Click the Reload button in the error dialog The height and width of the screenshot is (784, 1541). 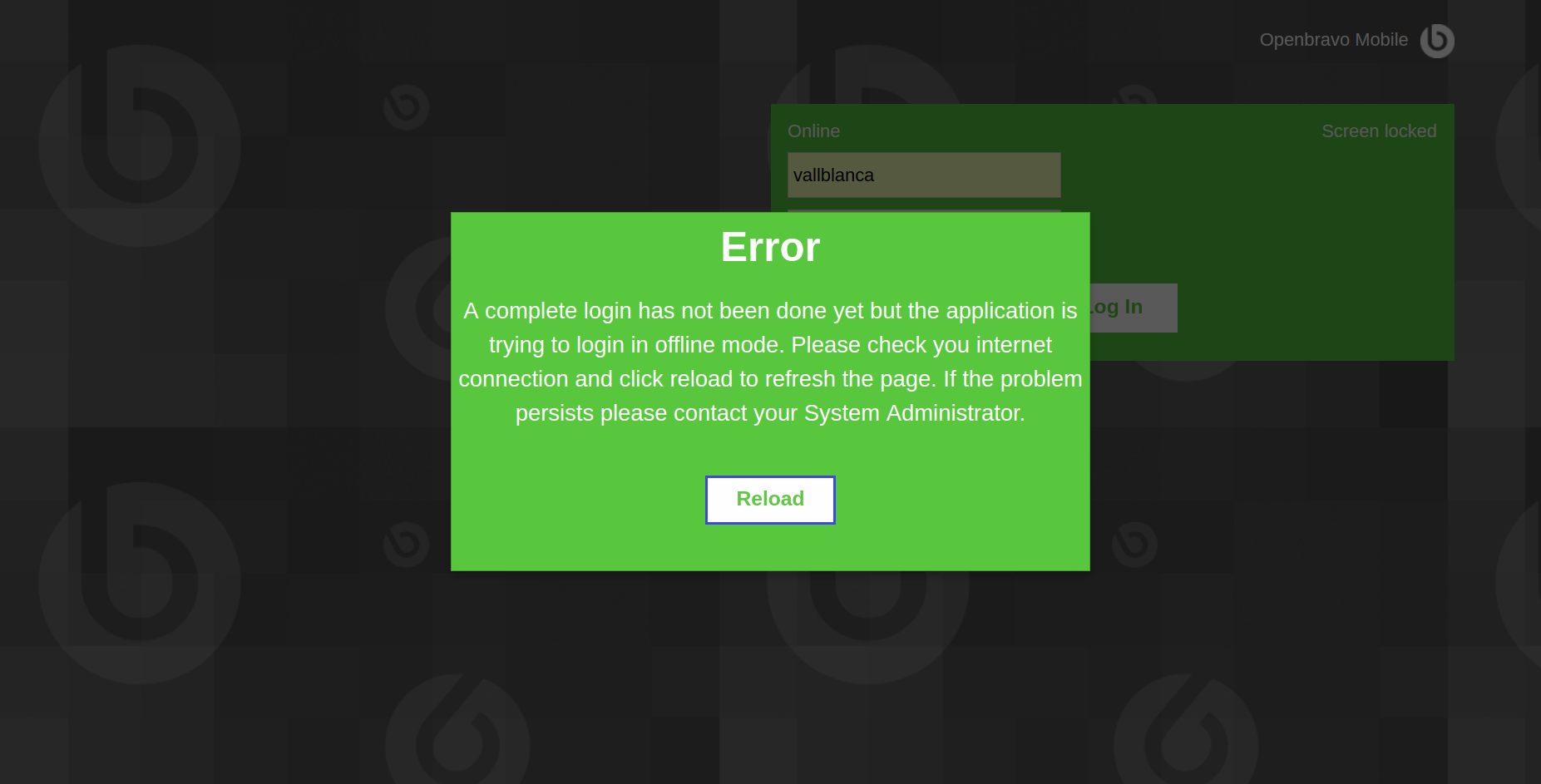pyautogui.click(x=770, y=500)
